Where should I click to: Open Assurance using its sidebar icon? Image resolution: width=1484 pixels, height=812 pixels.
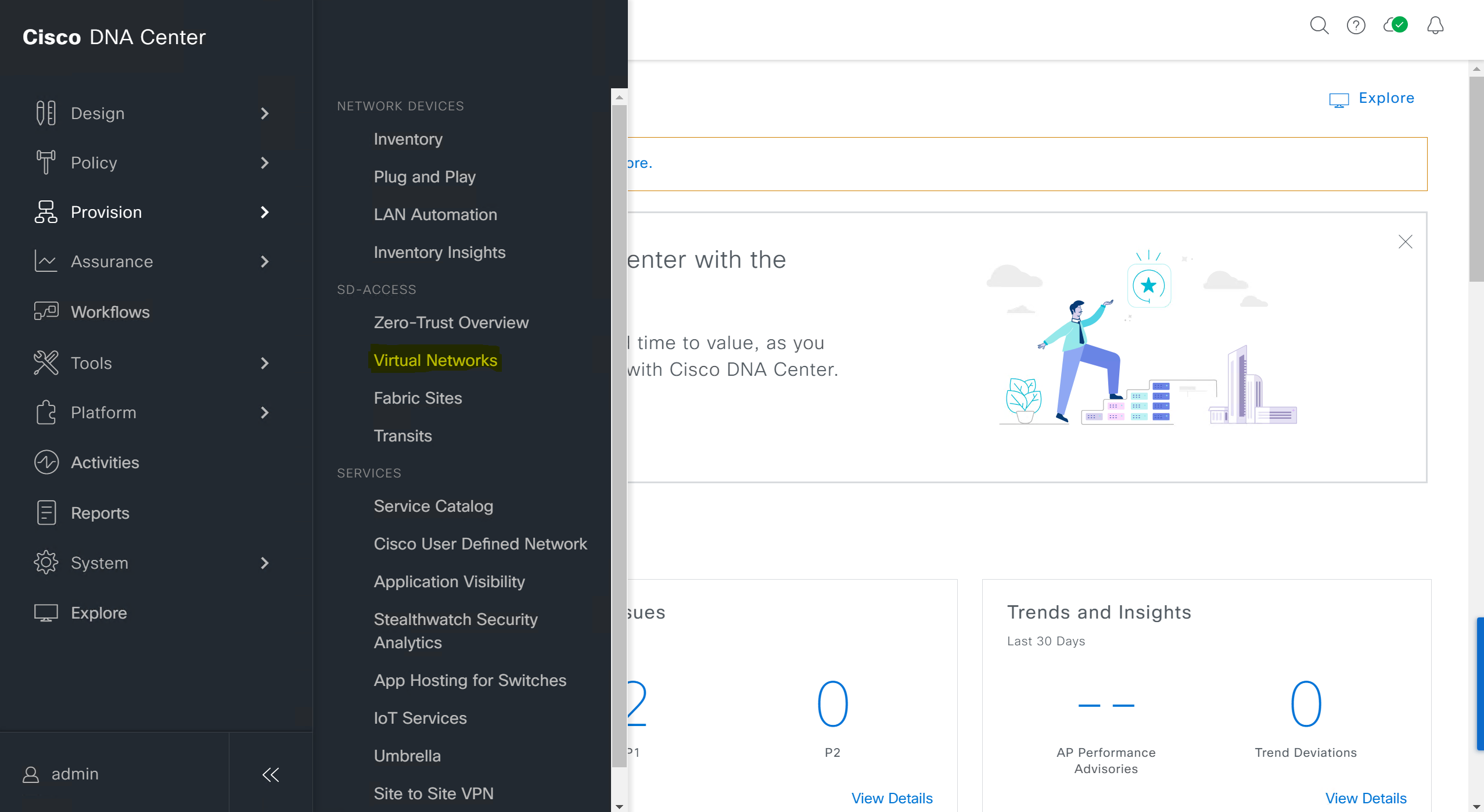coord(45,261)
